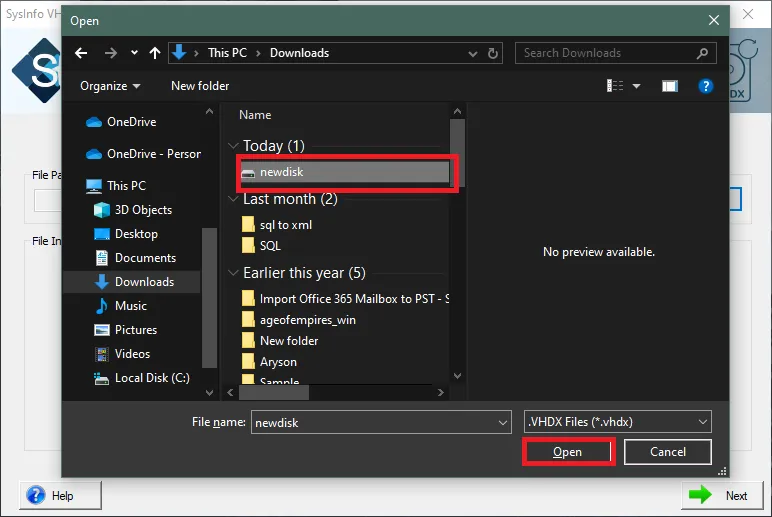Collapse the Today group
772x517 pixels.
[x=234, y=147]
